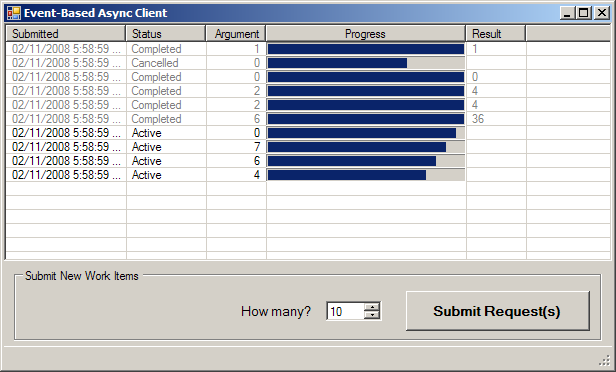616x372 pixels.
Task: Click the progress bar of the Active item with argument 4
Action: pyautogui.click(x=366, y=175)
